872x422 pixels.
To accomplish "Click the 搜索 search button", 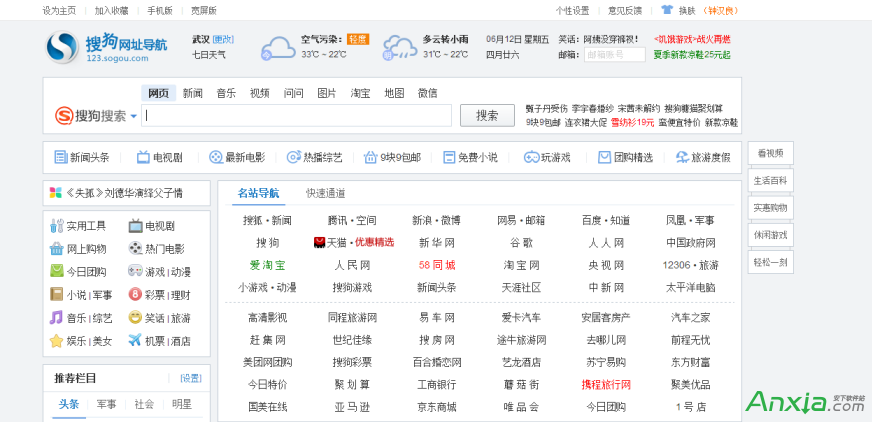I will [x=487, y=116].
